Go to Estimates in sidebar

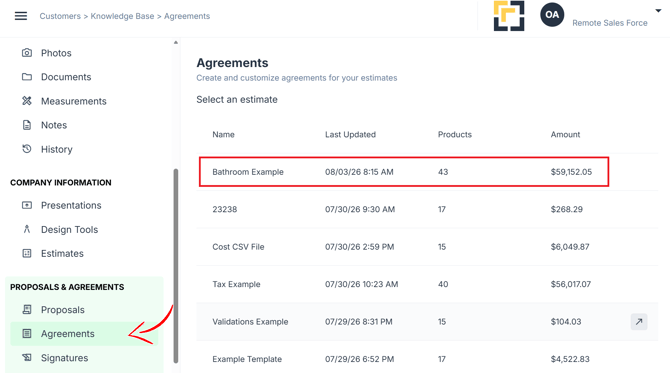coord(62,253)
